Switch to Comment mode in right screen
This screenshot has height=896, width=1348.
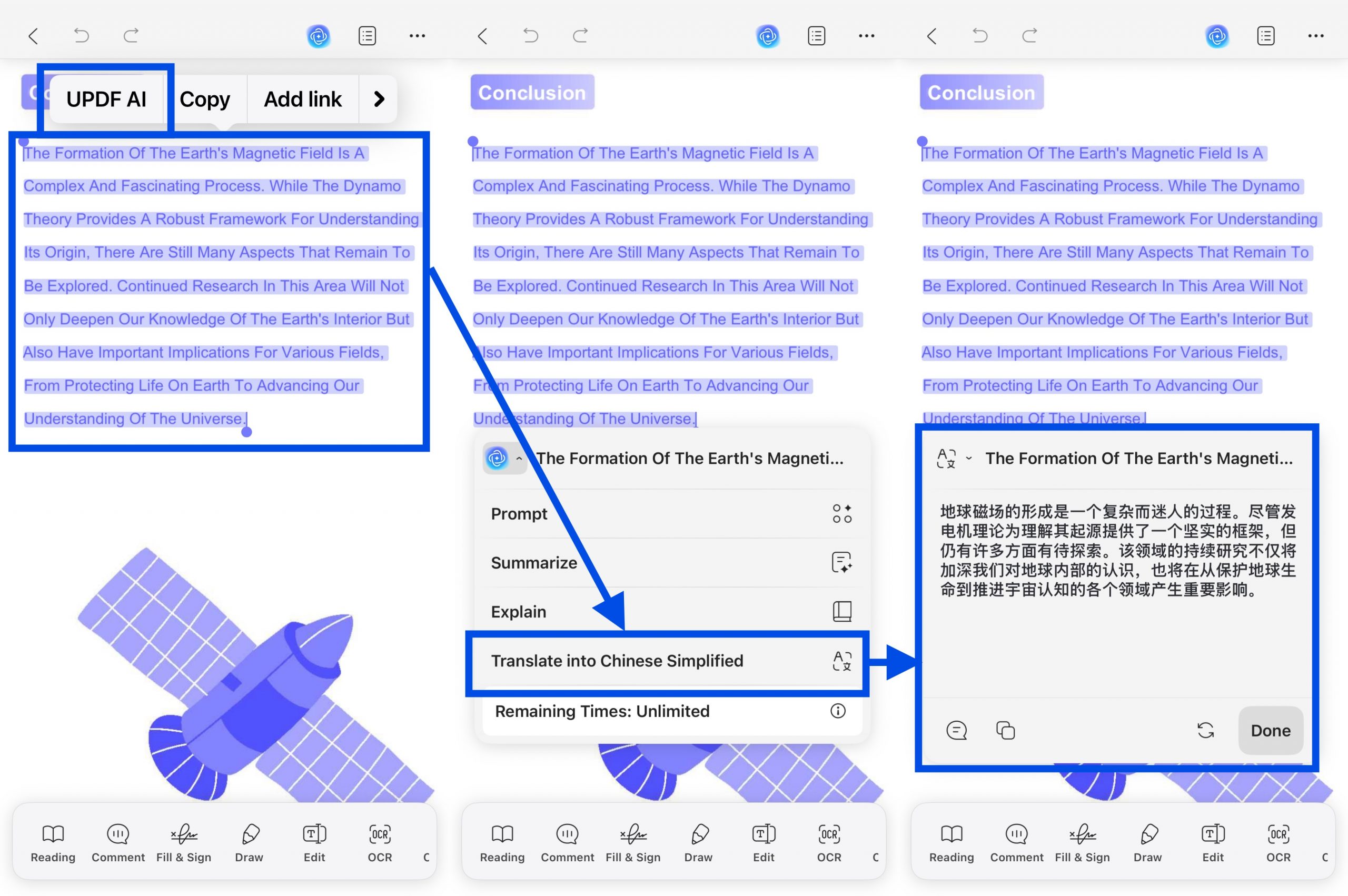pos(1017,843)
